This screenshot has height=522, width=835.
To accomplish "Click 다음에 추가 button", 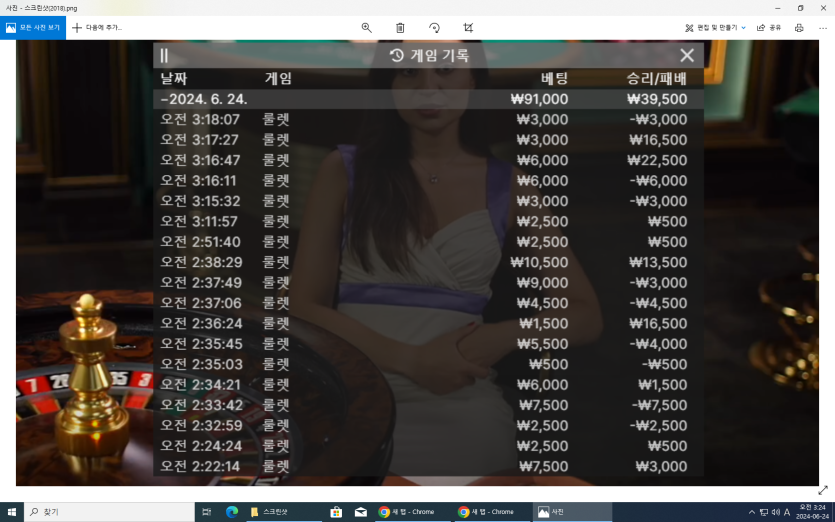I will (x=97, y=28).
